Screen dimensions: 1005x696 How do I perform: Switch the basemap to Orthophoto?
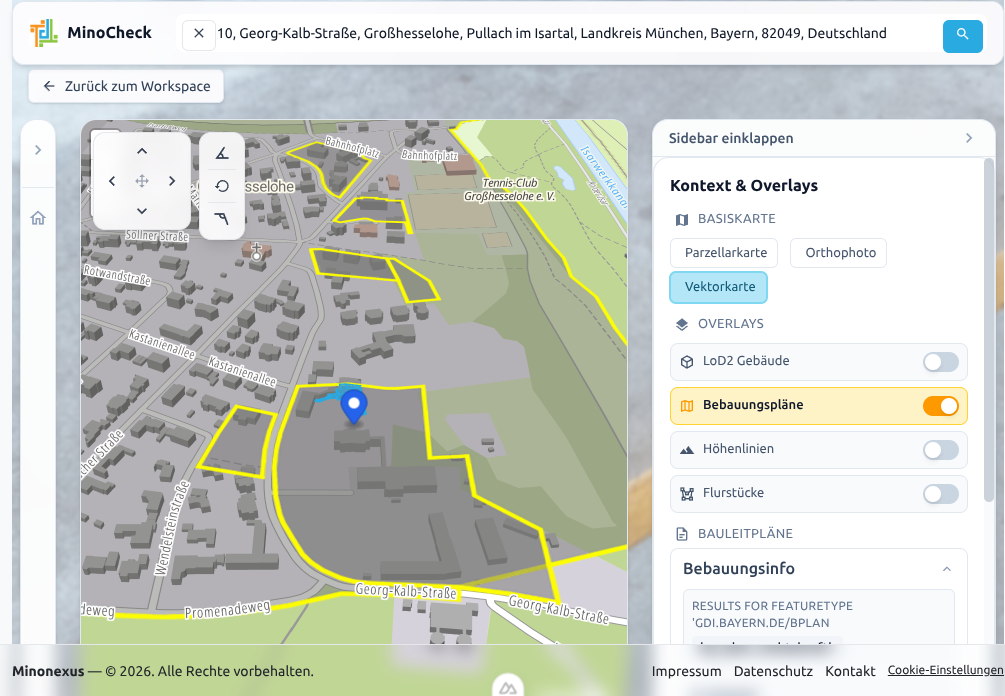(x=838, y=253)
